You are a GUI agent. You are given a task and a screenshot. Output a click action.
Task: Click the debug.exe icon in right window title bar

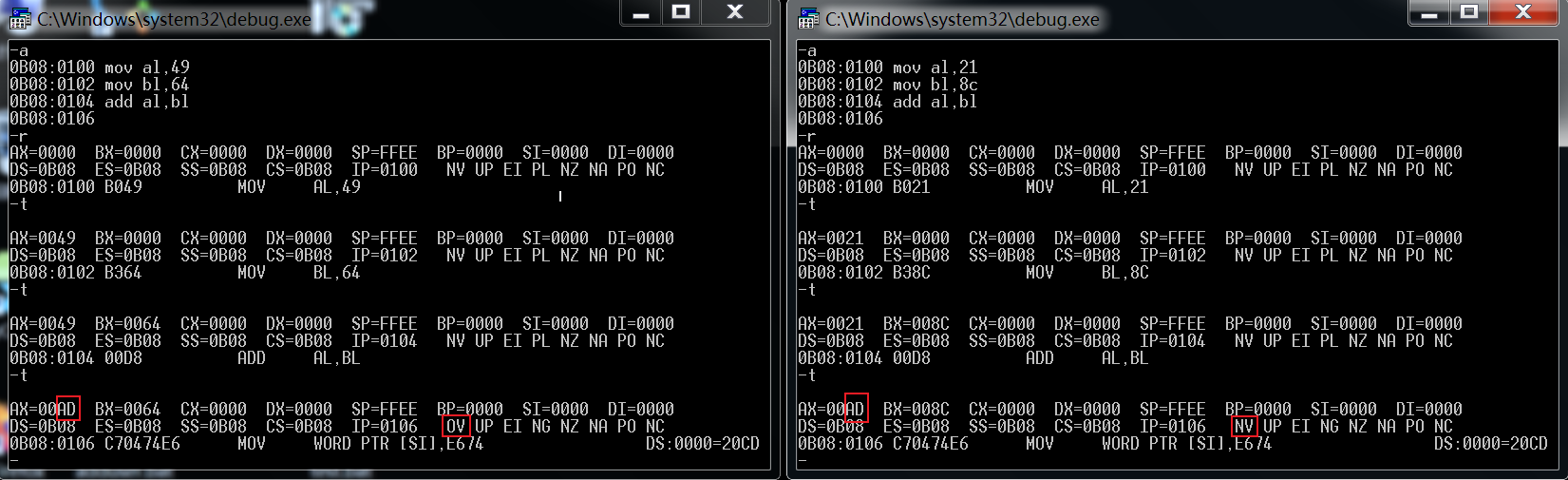click(808, 18)
